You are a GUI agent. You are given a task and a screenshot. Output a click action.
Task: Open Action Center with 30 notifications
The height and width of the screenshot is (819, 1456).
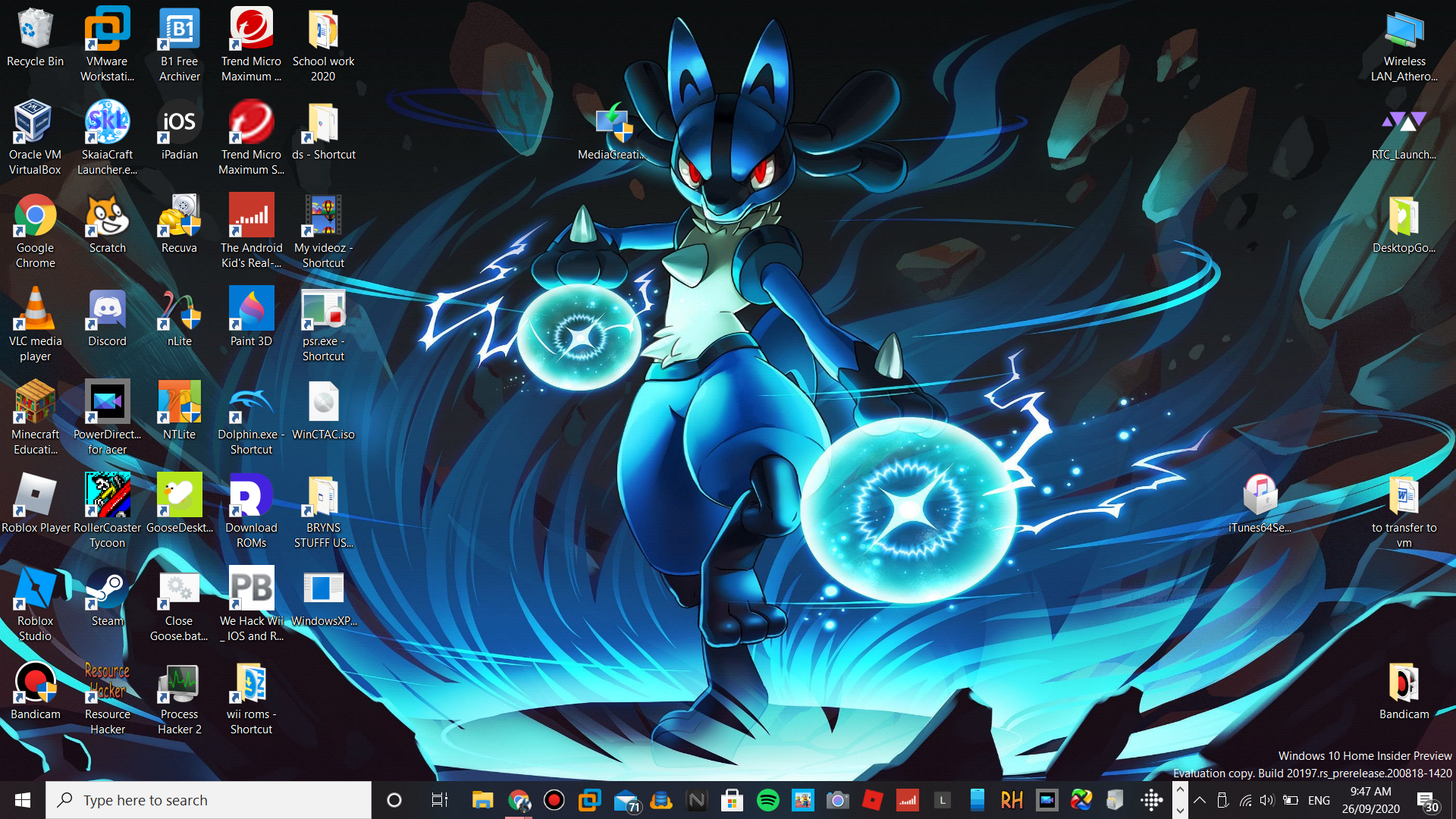click(1427, 800)
